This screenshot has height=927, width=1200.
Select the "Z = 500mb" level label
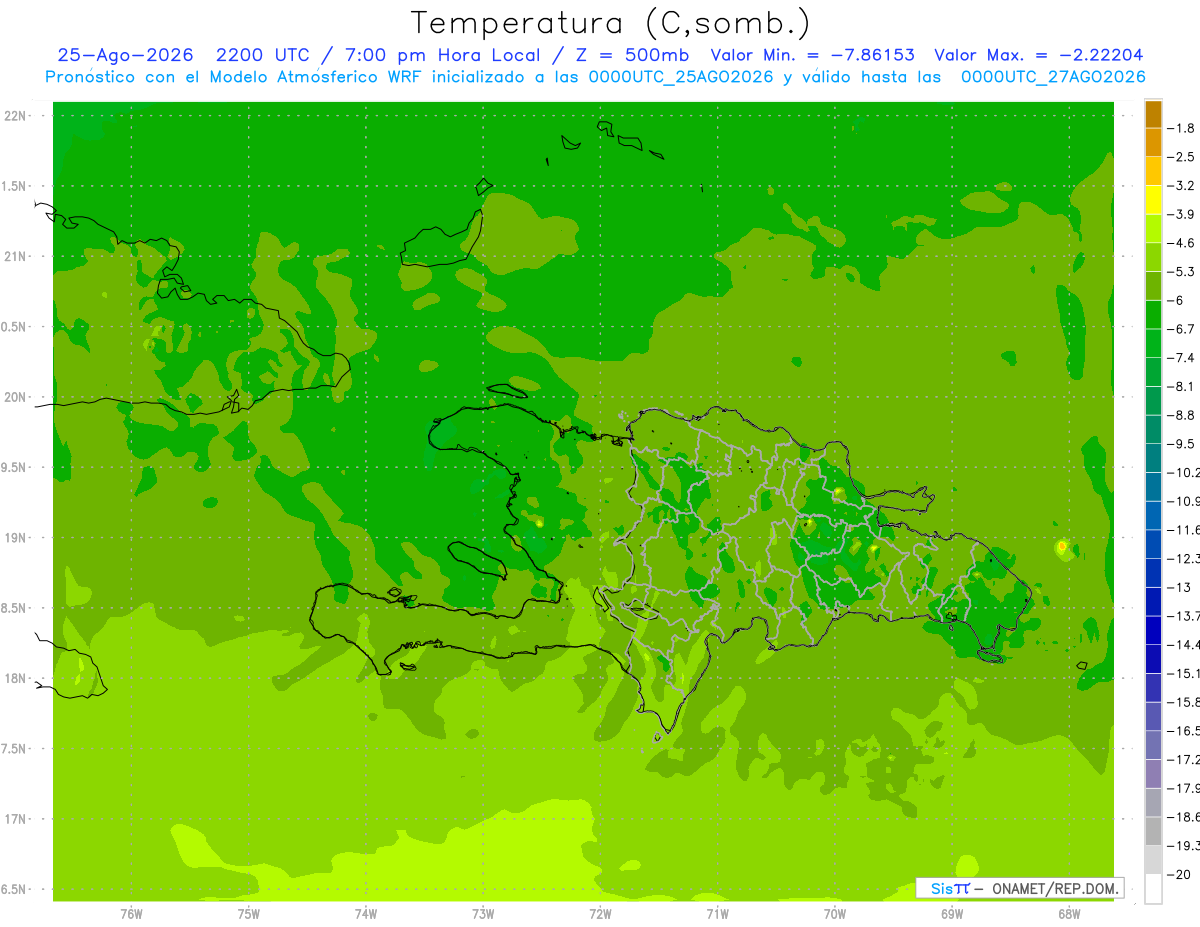click(x=632, y=55)
